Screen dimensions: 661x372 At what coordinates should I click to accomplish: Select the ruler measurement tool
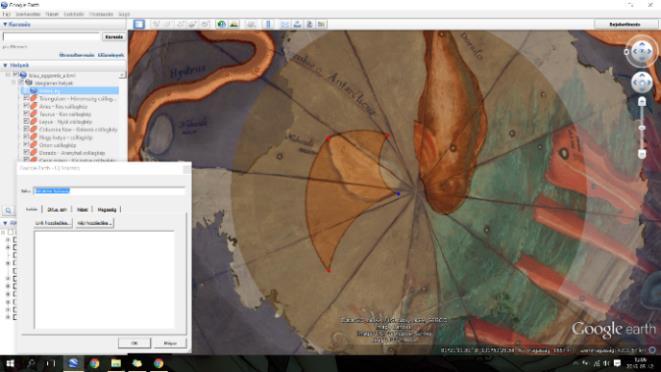(x=268, y=24)
